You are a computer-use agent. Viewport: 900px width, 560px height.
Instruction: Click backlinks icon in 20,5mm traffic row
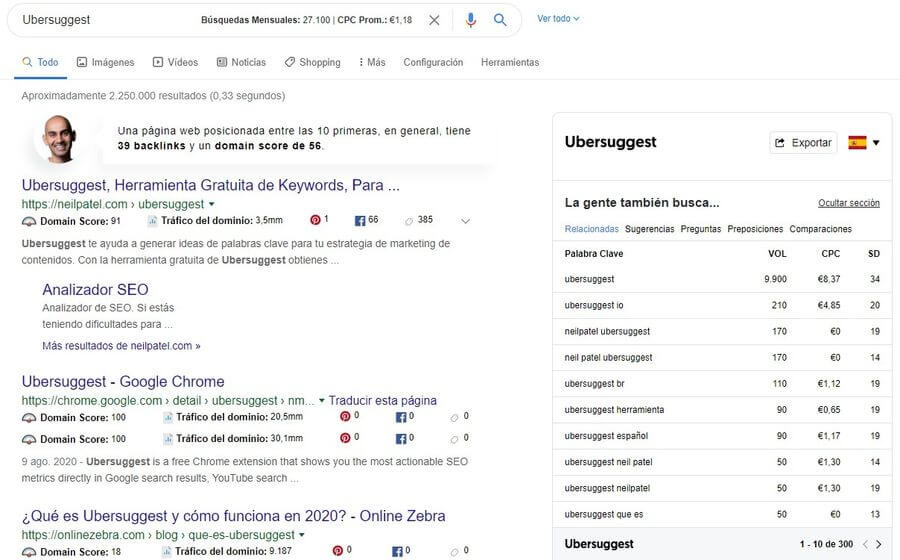455,418
